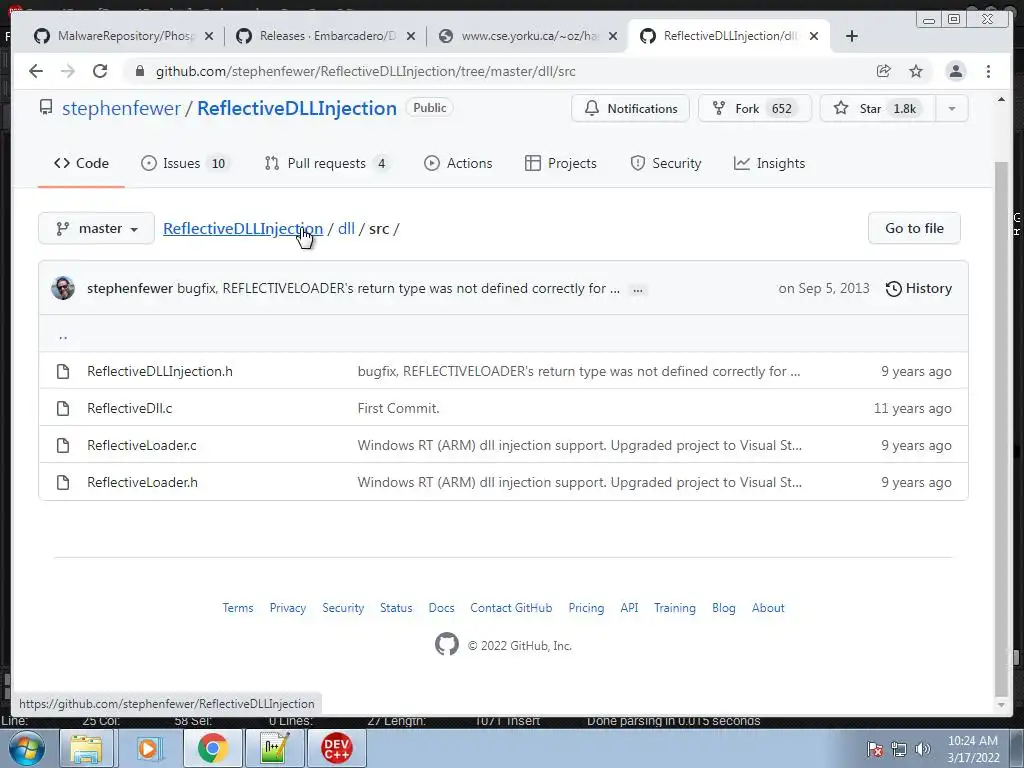
Task: Expand the master branch dropdown
Action: tap(97, 229)
